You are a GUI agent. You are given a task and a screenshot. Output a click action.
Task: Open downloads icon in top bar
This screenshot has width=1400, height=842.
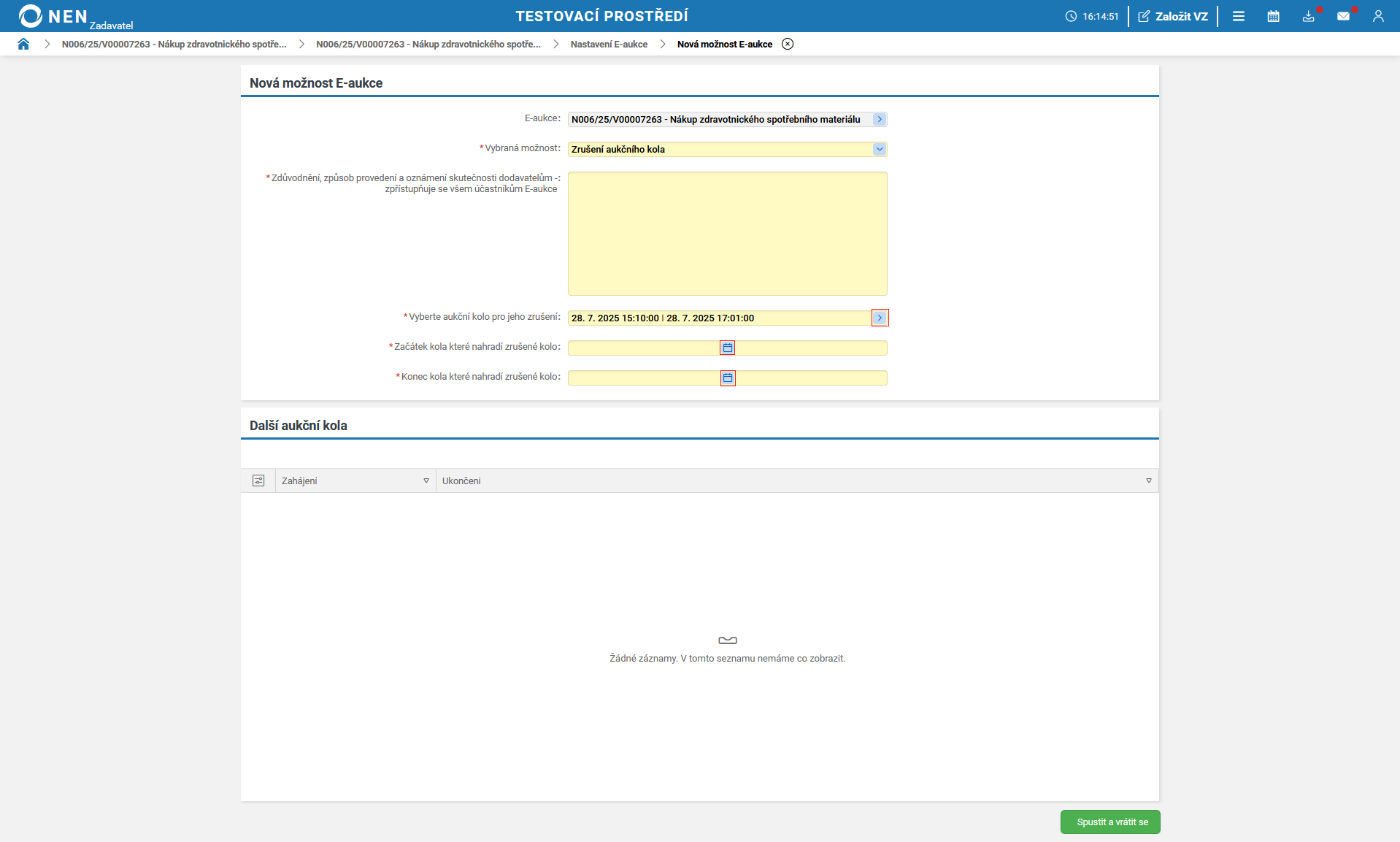[x=1309, y=16]
